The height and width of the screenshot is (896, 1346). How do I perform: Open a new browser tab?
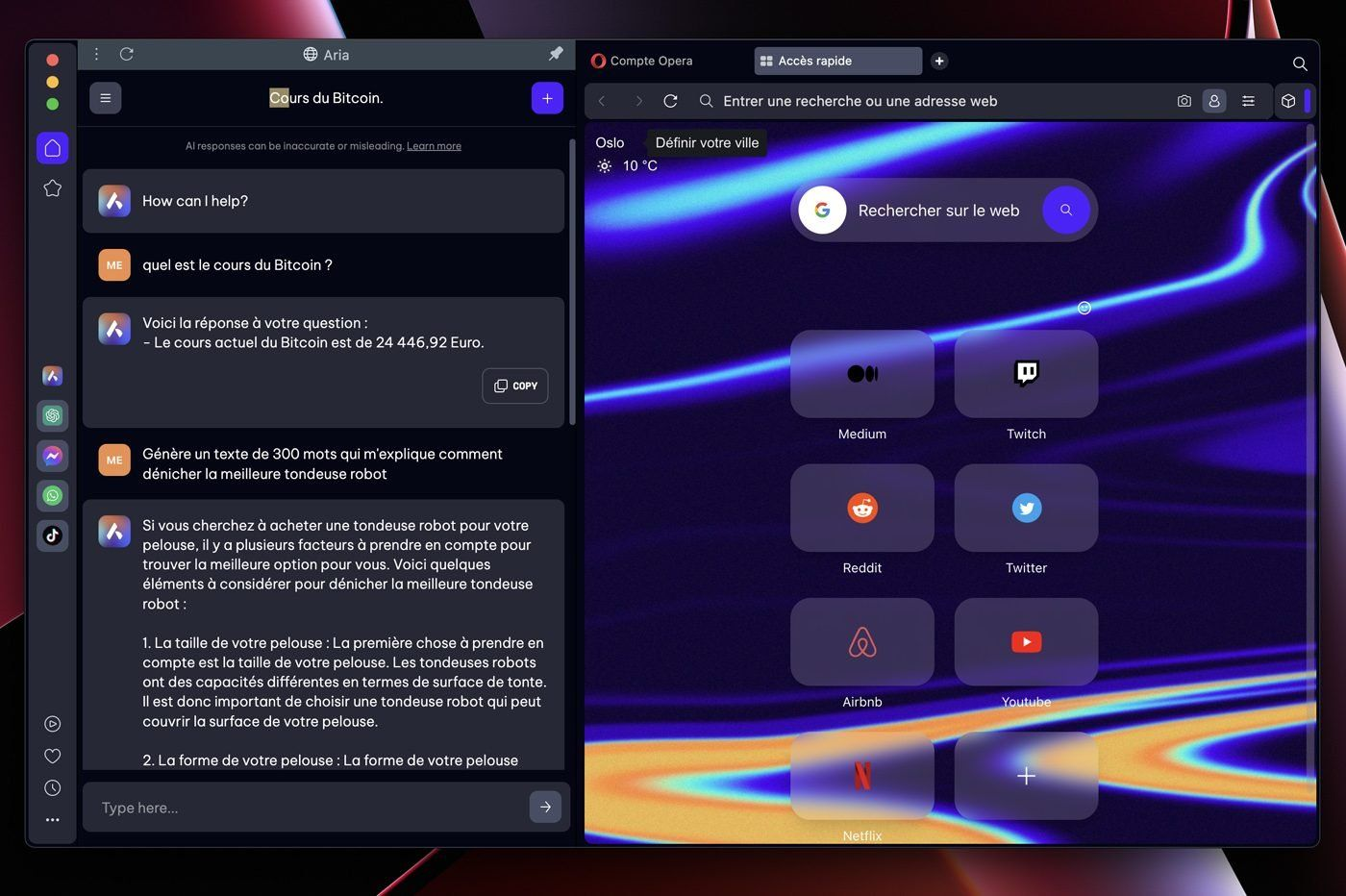939,61
